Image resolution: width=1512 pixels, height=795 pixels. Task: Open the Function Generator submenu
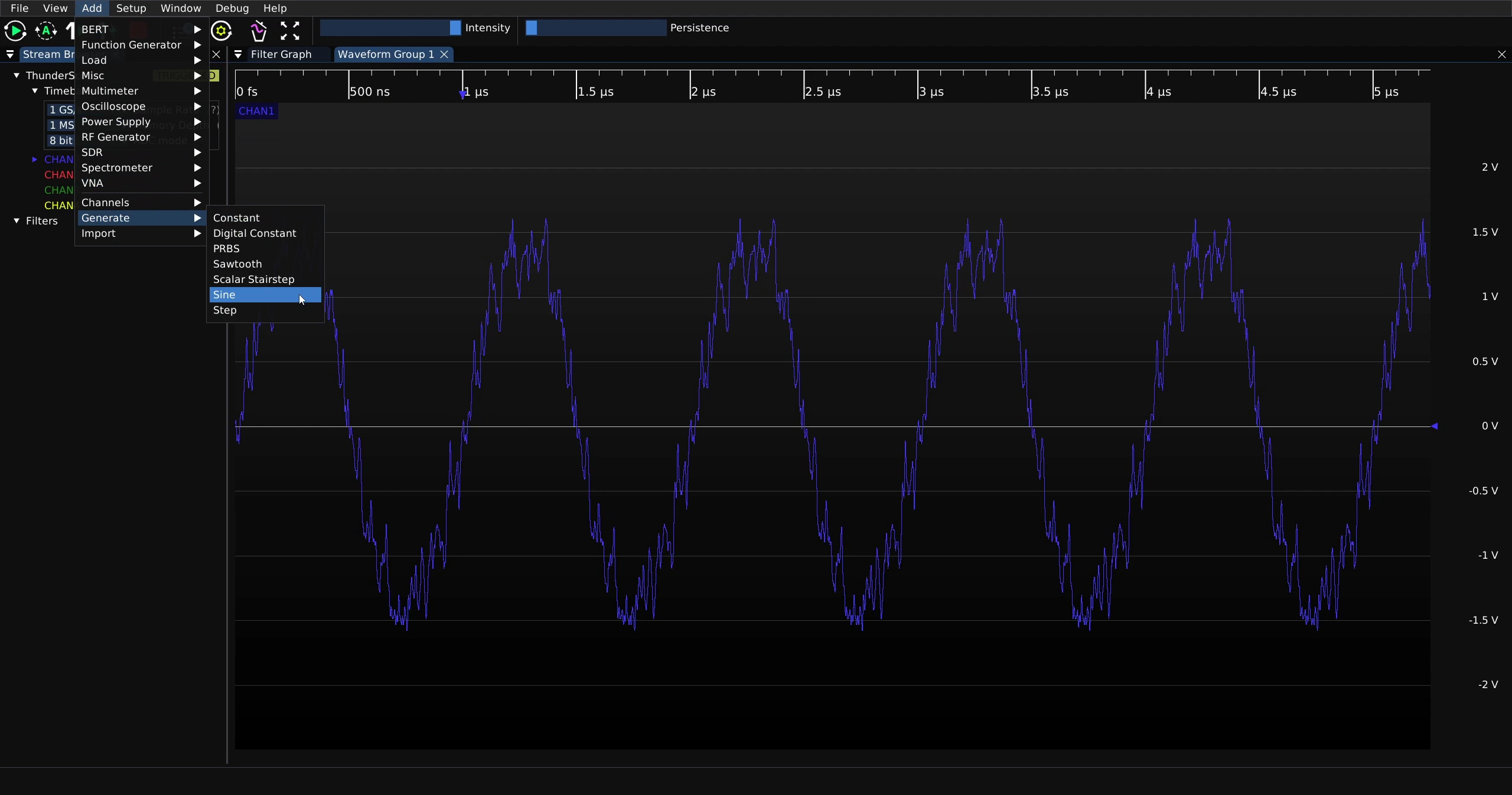[x=141, y=45]
